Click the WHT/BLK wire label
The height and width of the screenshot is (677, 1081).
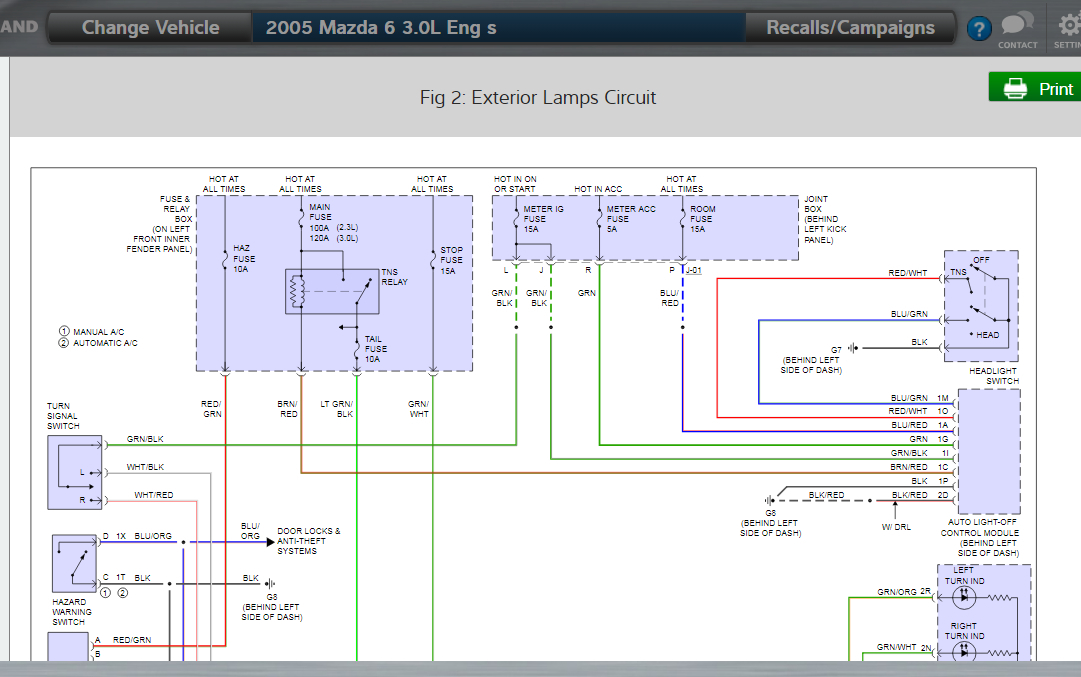coord(145,467)
